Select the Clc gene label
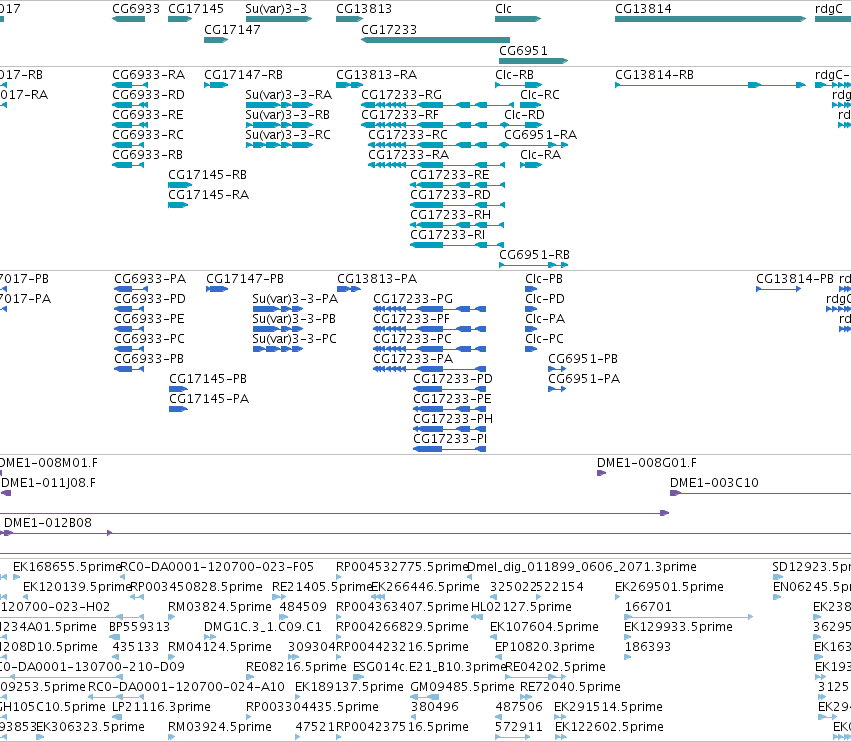Screen dimensions: 851x742 (503, 9)
